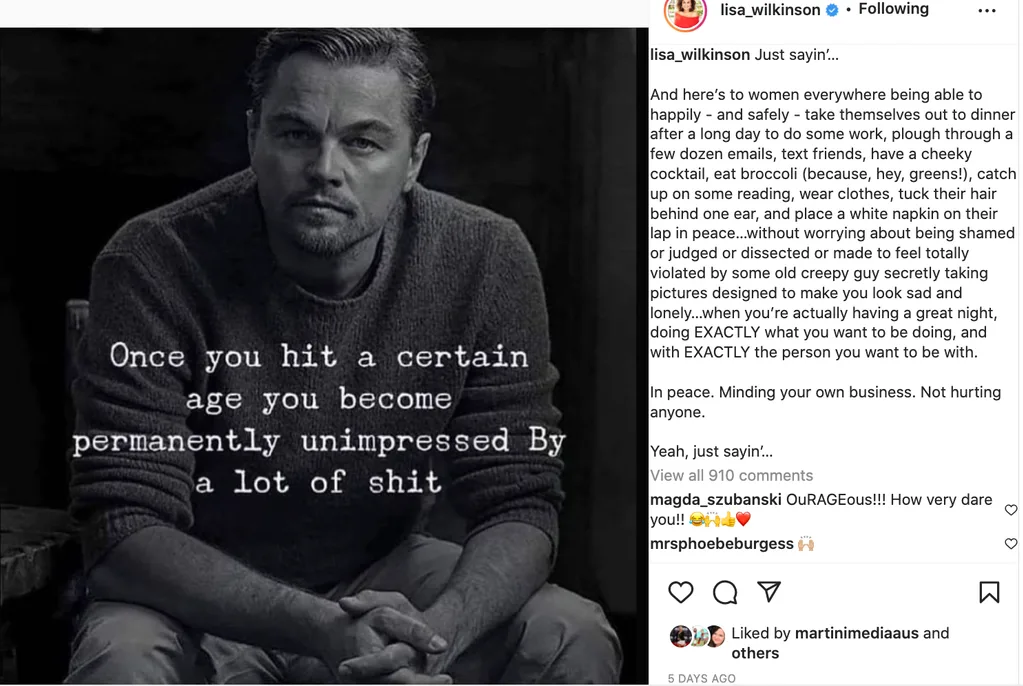Expand View all 910 comments

click(x=731, y=475)
